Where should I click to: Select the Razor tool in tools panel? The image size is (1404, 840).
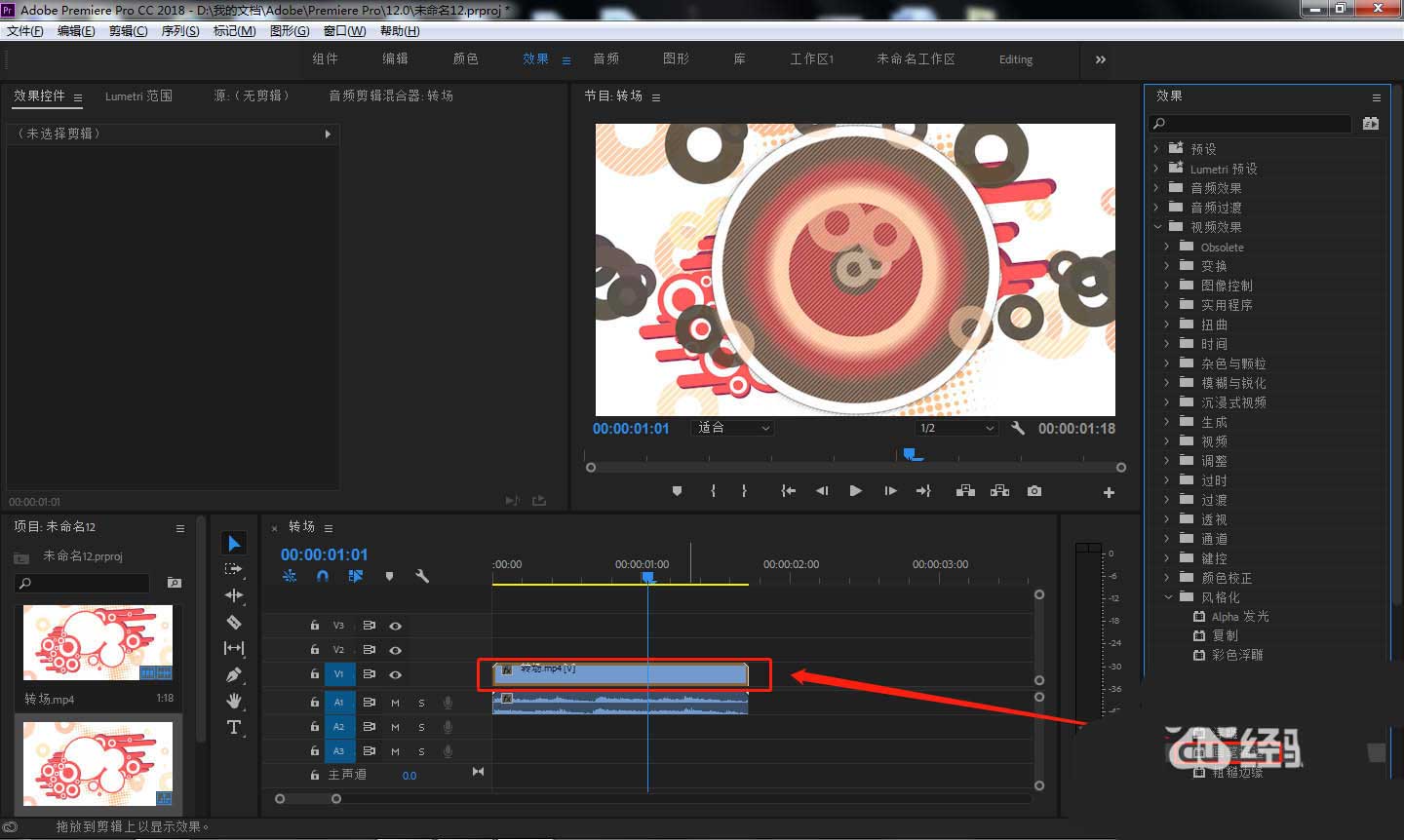234,622
